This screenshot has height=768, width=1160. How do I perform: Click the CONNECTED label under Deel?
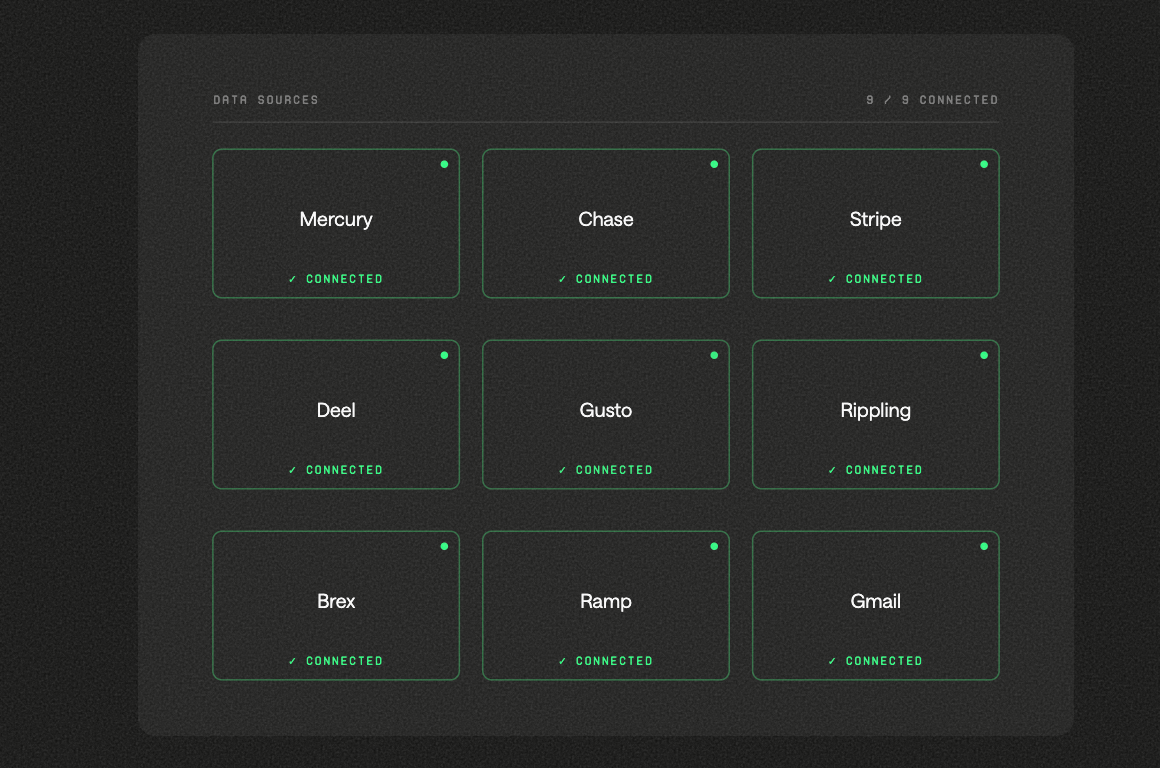click(345, 470)
